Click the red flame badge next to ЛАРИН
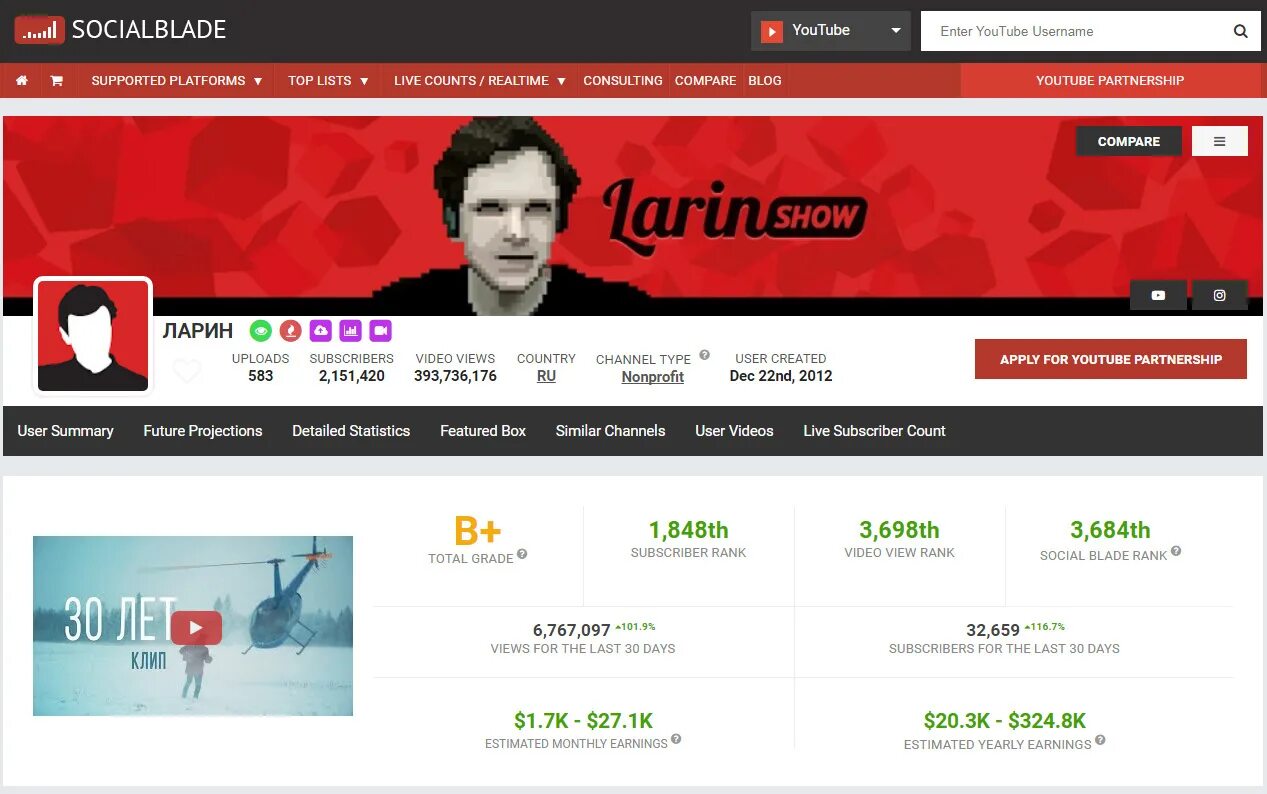This screenshot has height=794, width=1267. [290, 330]
